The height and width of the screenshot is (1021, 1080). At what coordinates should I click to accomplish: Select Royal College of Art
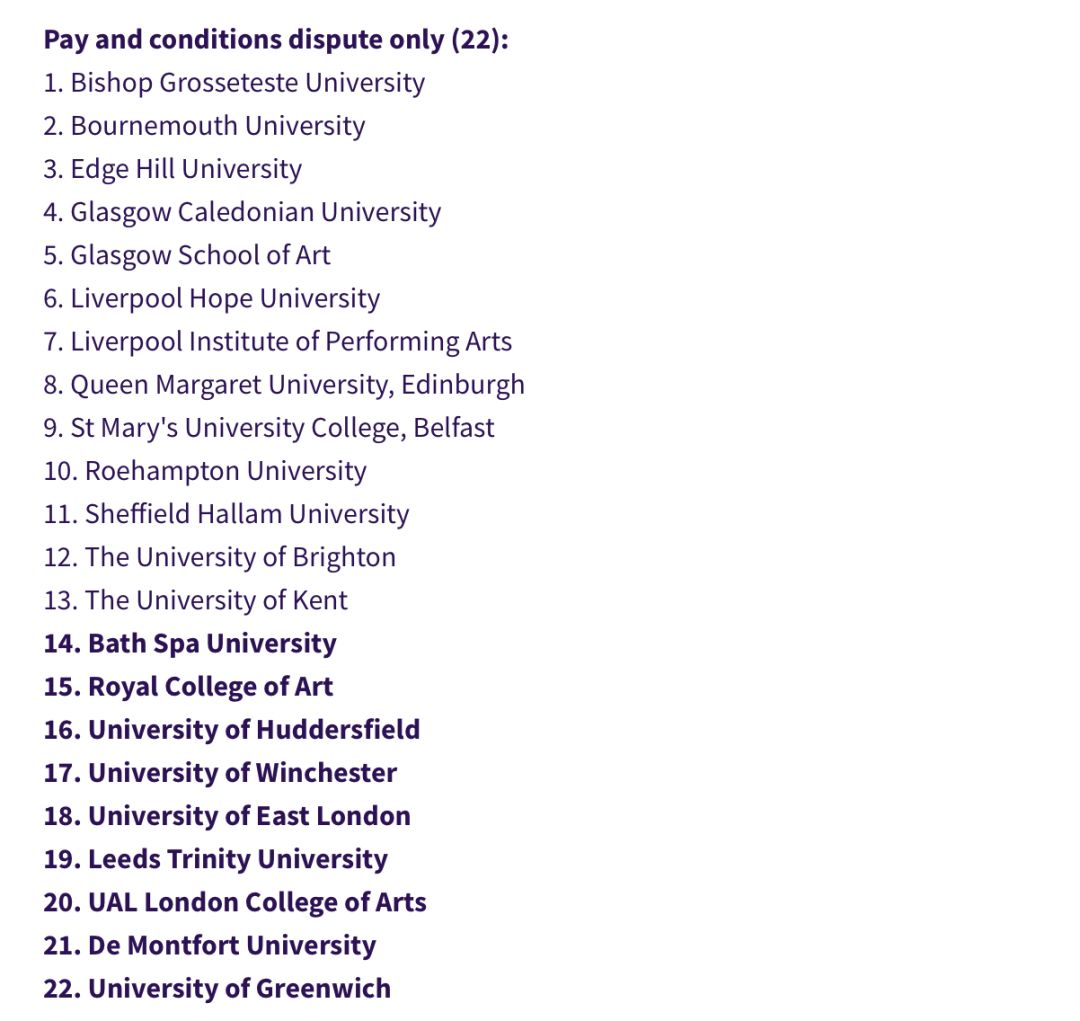point(210,686)
